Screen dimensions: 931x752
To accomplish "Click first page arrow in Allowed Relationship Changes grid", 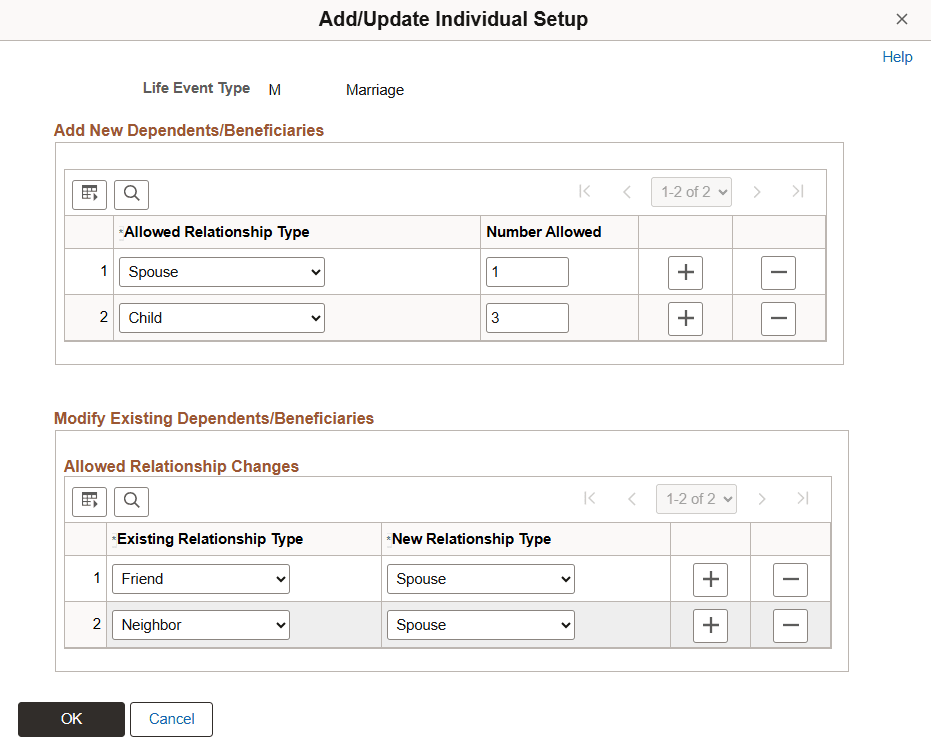I will 590,498.
